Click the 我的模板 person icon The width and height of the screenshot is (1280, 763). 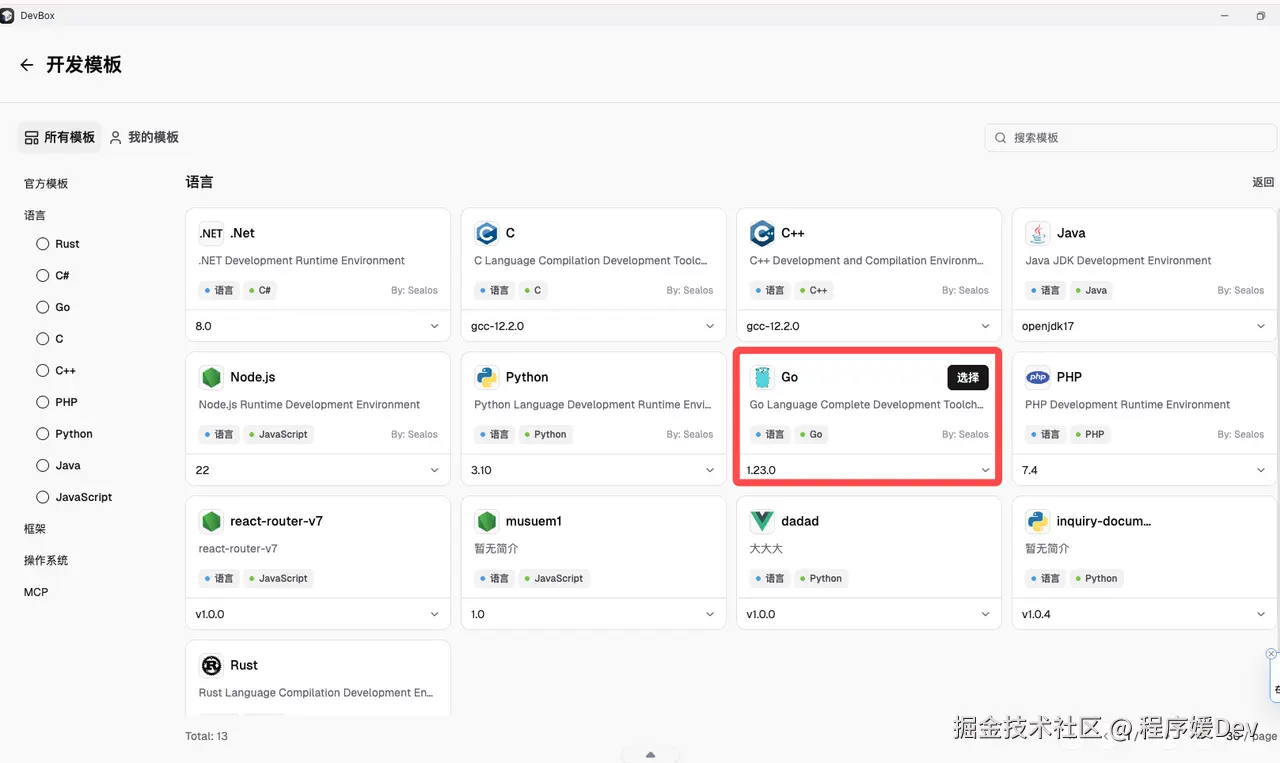pos(116,137)
